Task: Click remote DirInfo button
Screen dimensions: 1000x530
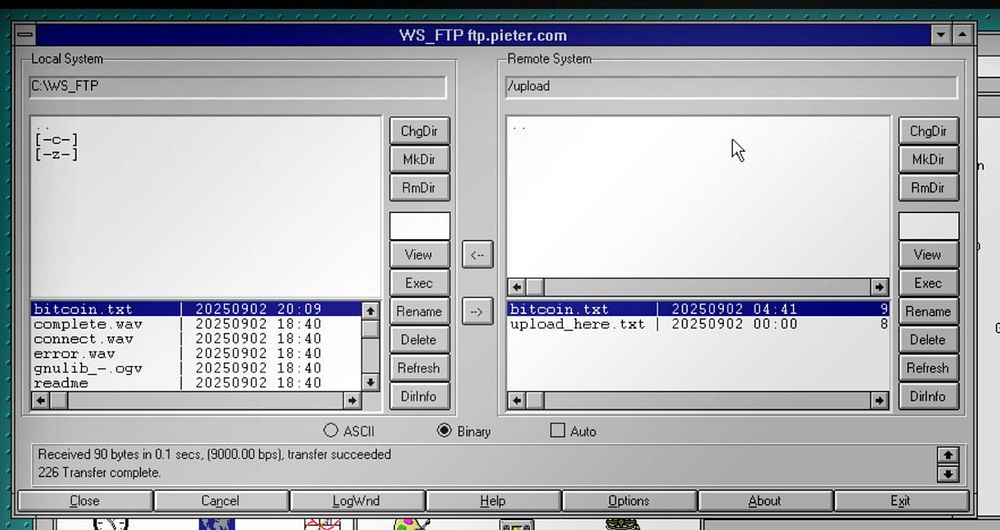Action: pyautogui.click(x=928, y=396)
